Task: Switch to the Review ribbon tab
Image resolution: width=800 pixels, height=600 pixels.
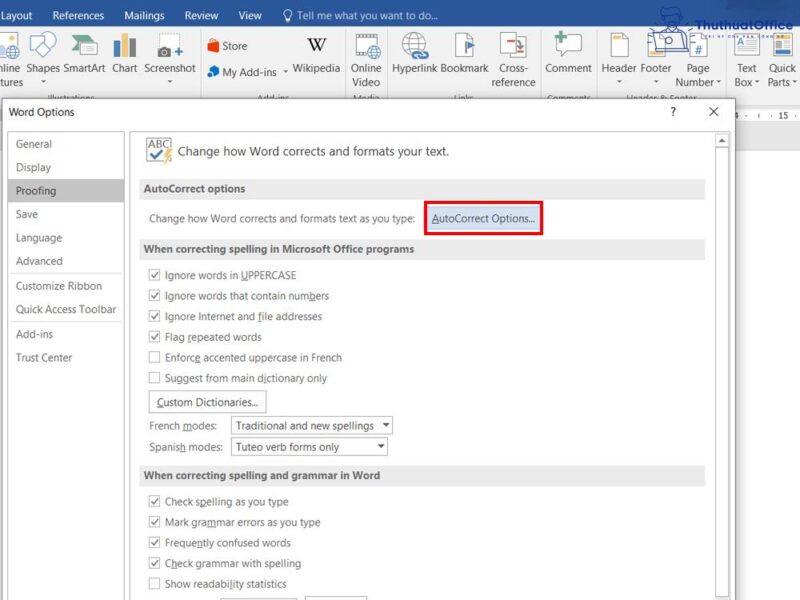Action: coord(201,15)
